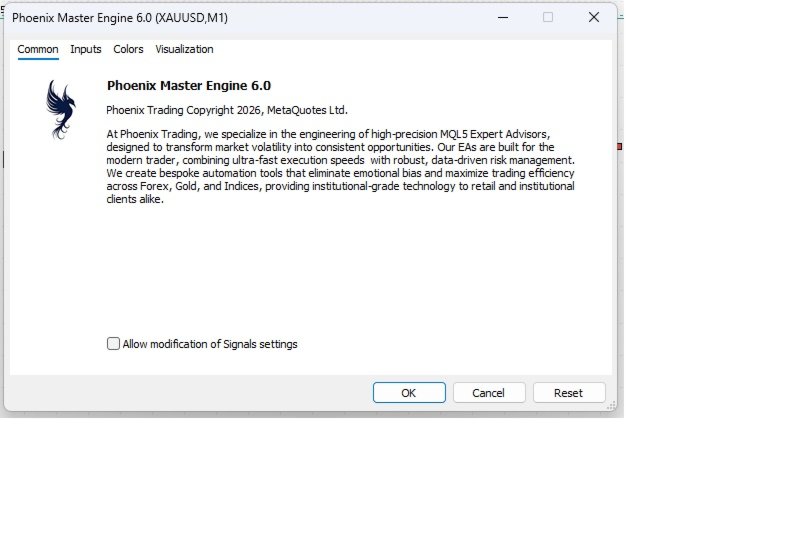Click the resize grip at dialog corner

coord(611,405)
